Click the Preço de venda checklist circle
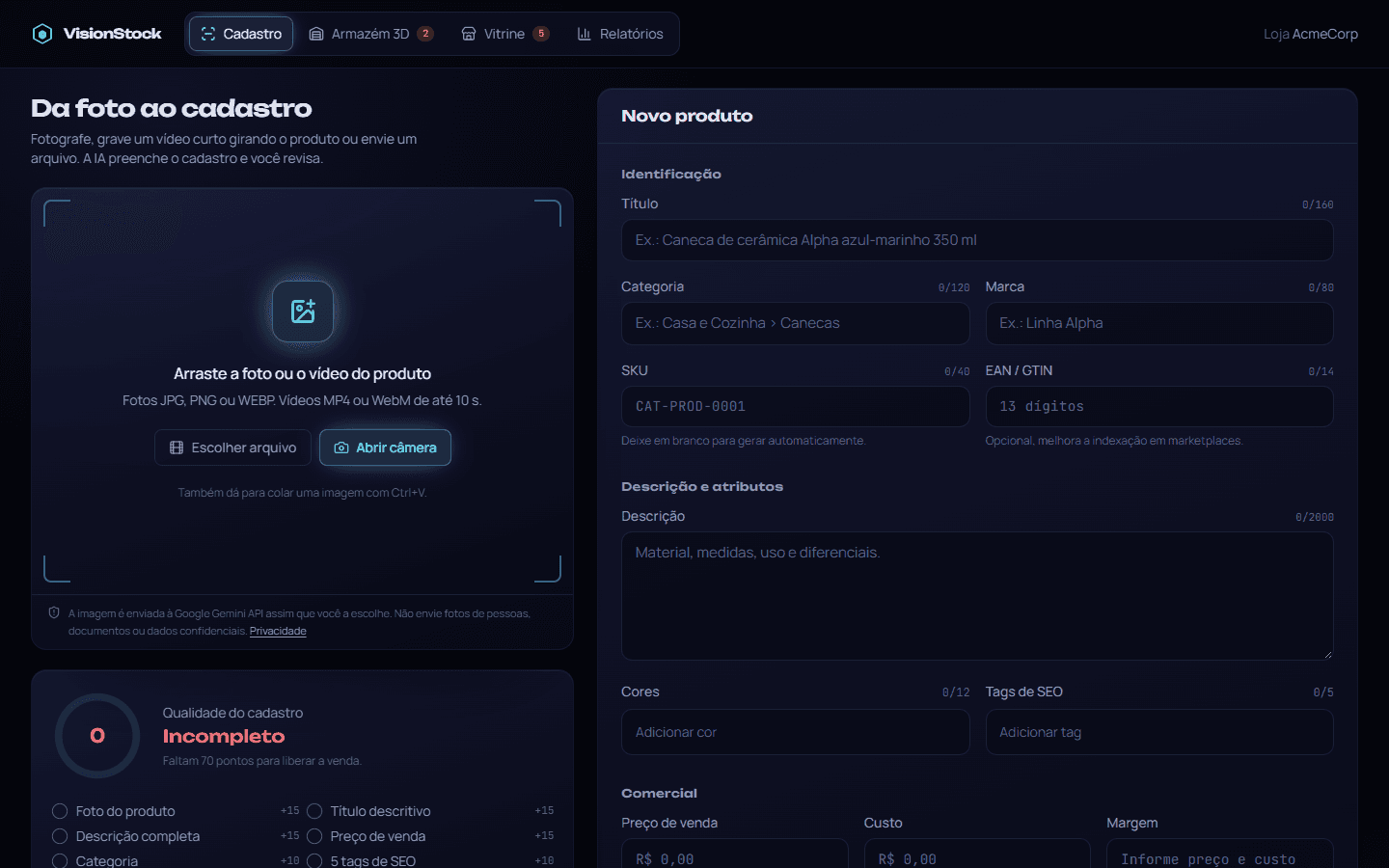 pyautogui.click(x=314, y=836)
